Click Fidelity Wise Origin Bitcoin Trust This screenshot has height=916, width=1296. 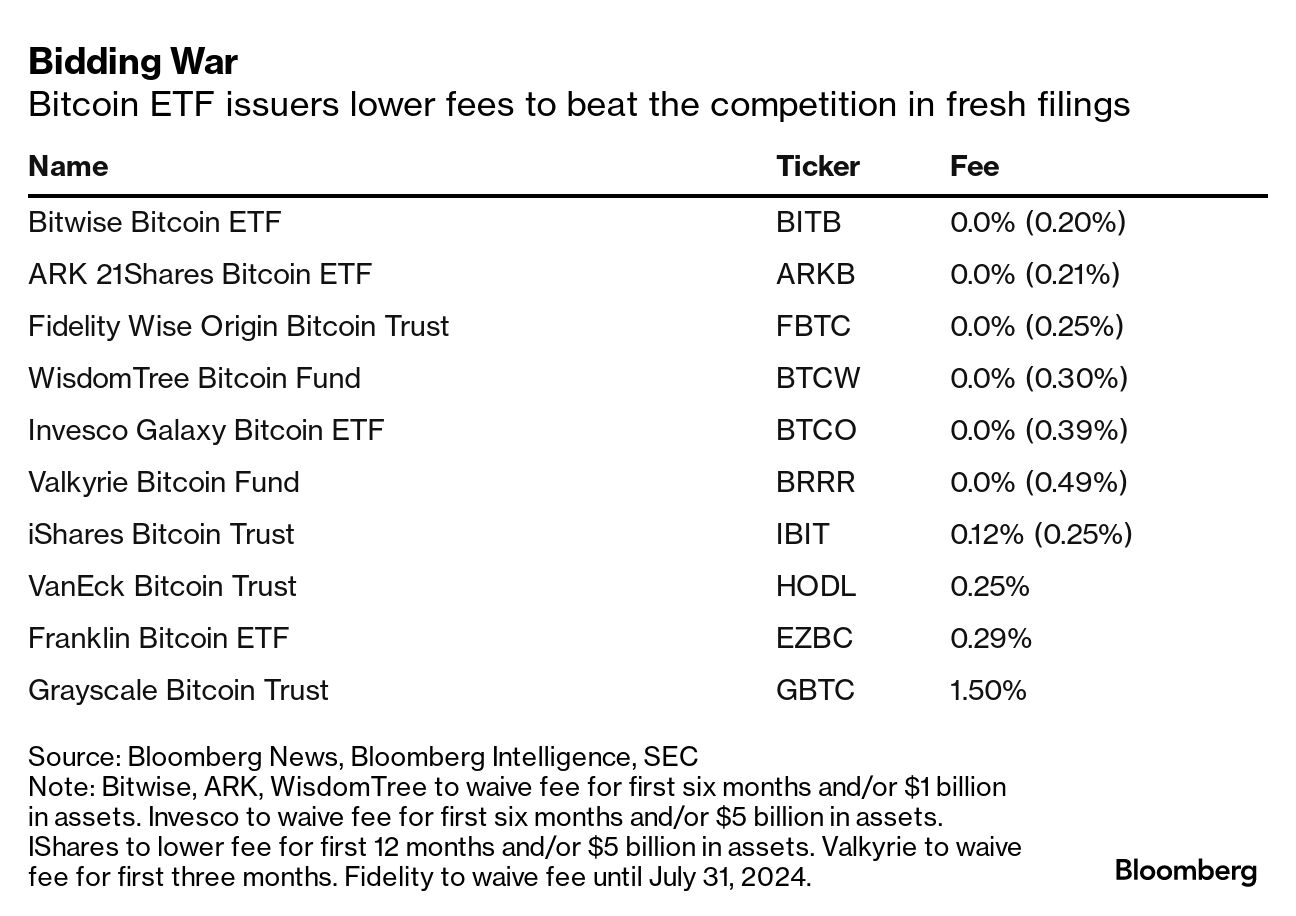click(239, 326)
